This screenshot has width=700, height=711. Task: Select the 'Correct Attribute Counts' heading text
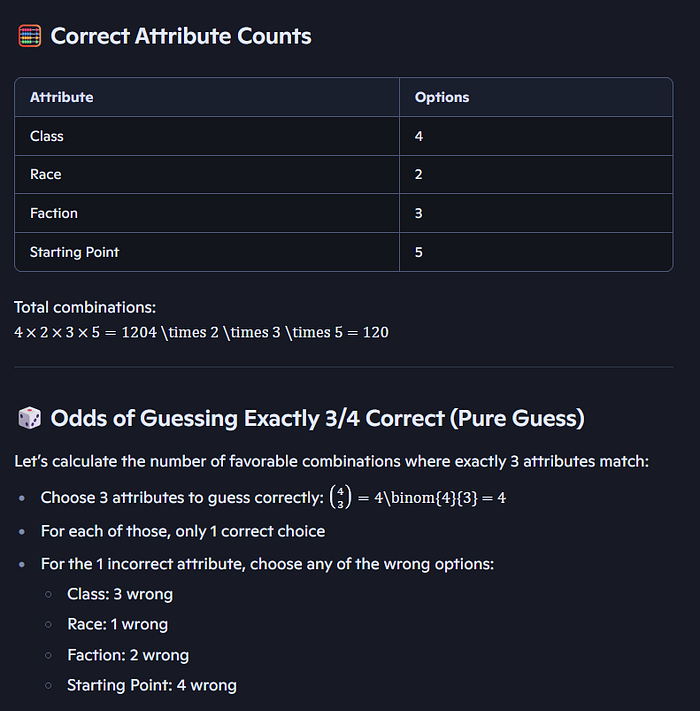[x=181, y=36]
